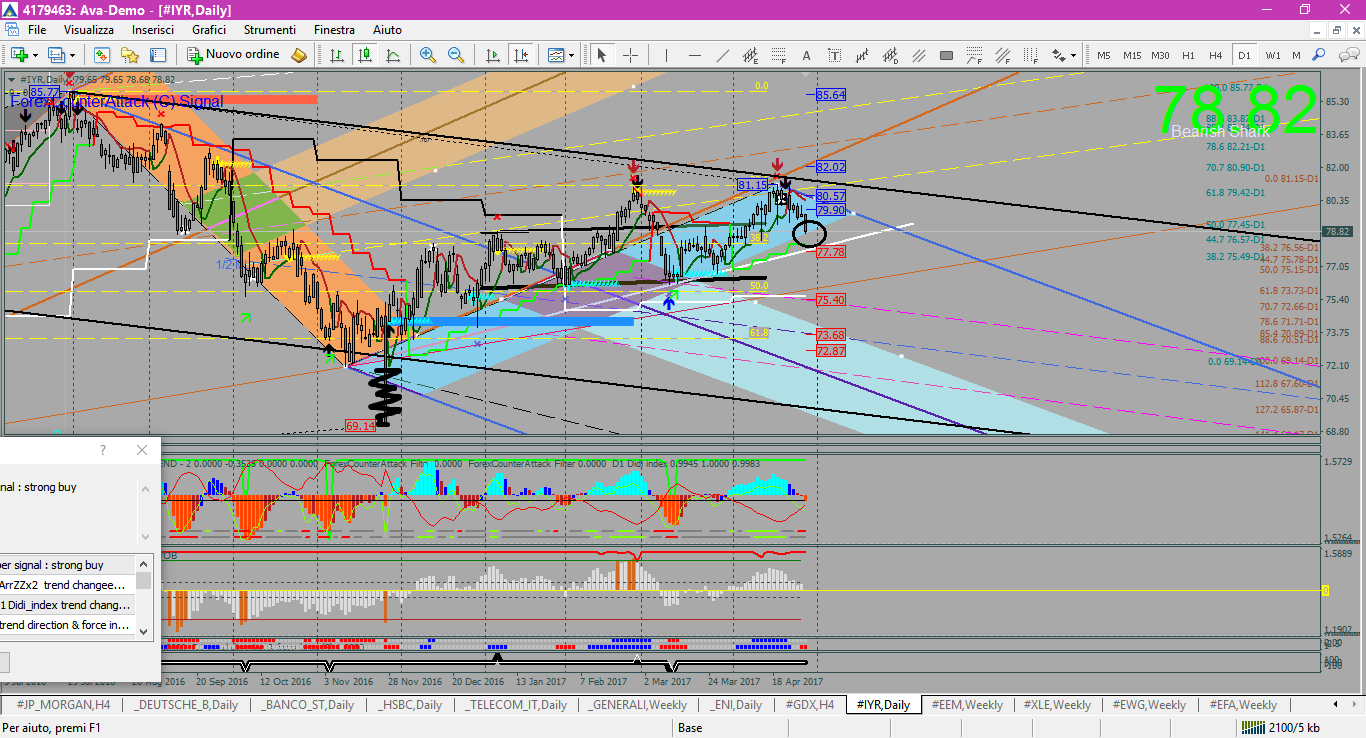
Task: Select the H1 timeframe
Action: pos(1188,55)
